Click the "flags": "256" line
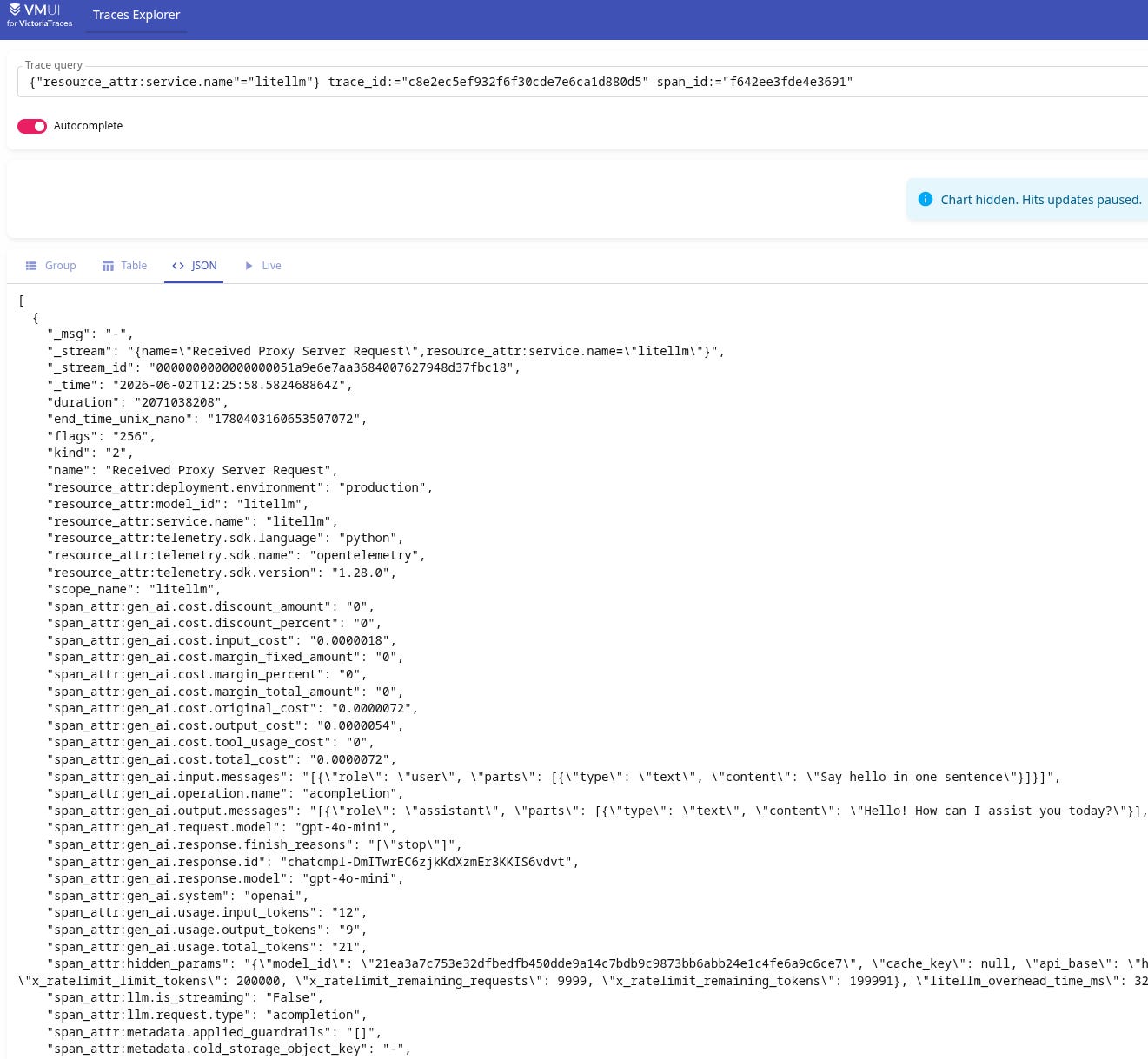 pos(101,436)
